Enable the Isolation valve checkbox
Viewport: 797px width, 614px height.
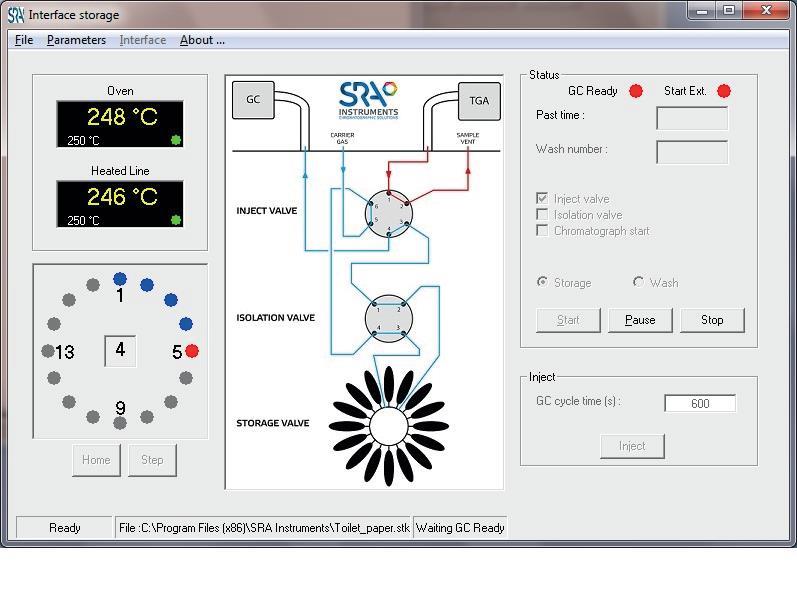542,215
